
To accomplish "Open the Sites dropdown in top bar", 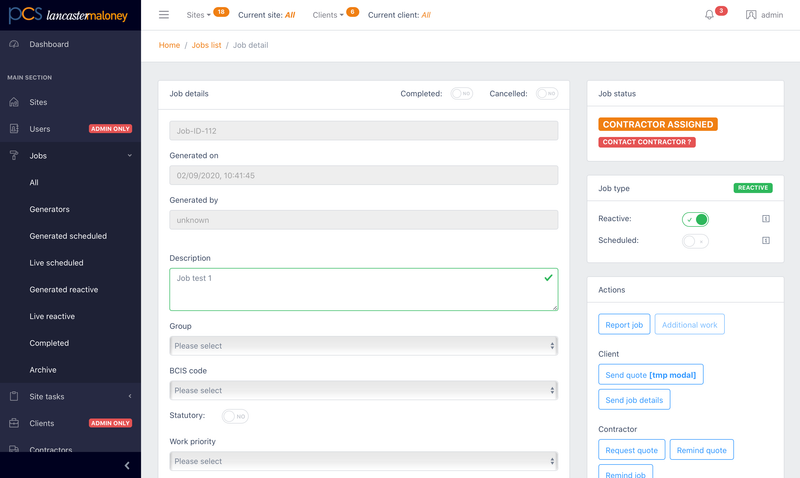I will coord(198,15).
